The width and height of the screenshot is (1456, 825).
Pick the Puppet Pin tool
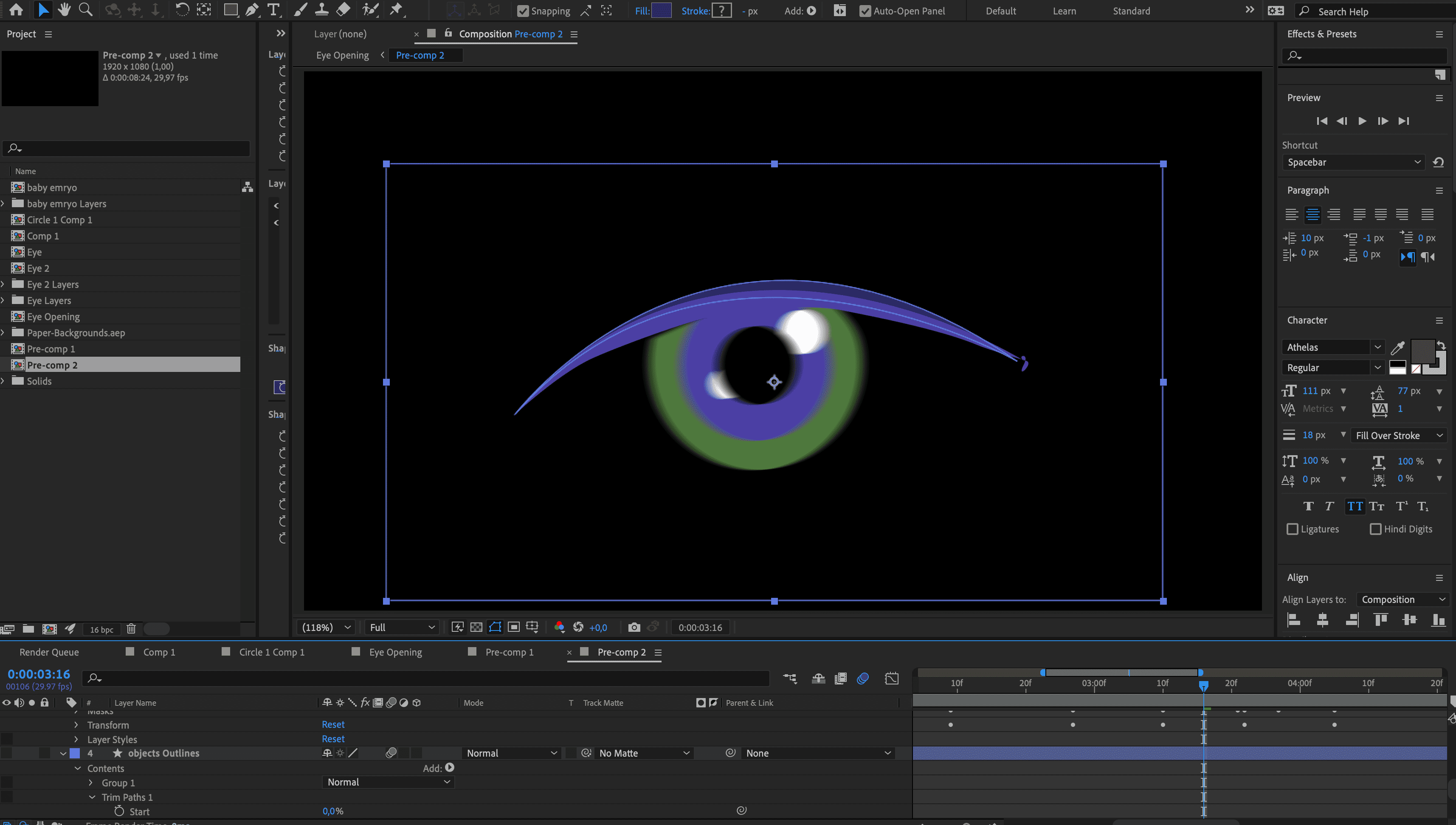(397, 10)
